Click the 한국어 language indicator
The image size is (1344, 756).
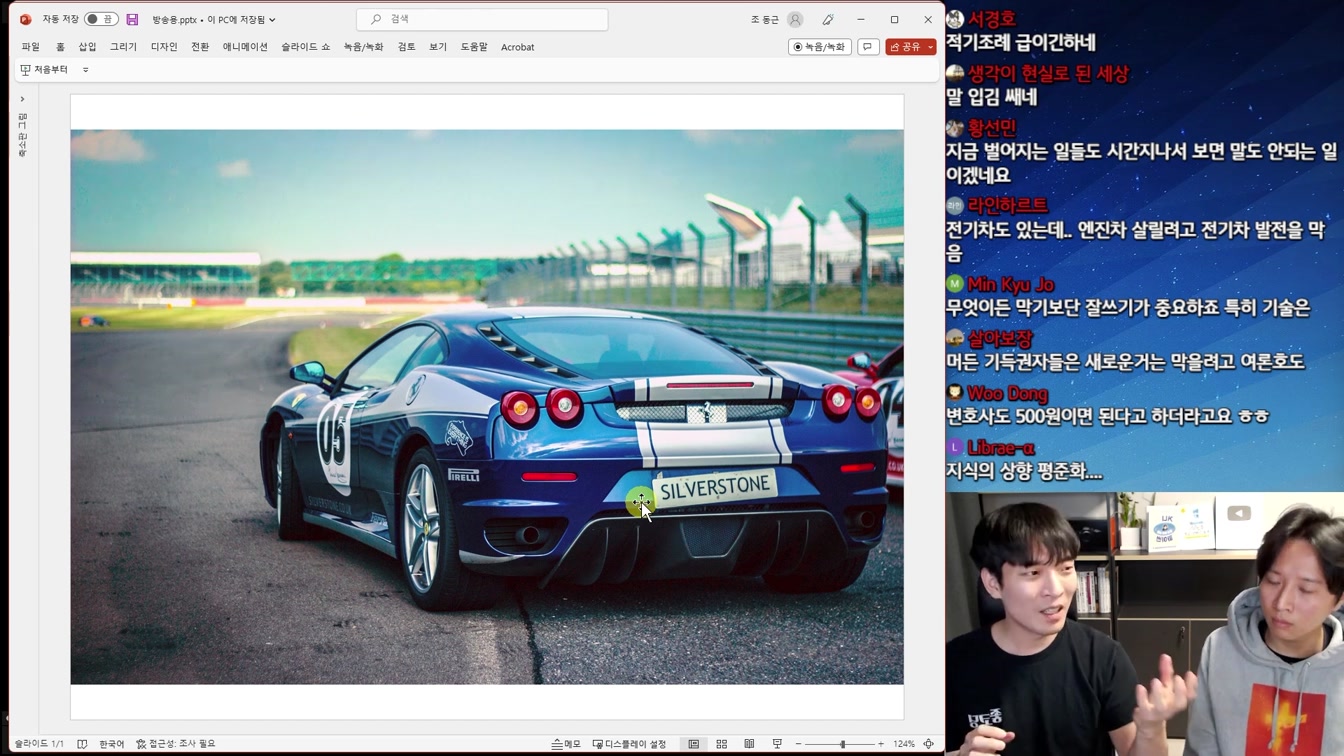coord(112,744)
